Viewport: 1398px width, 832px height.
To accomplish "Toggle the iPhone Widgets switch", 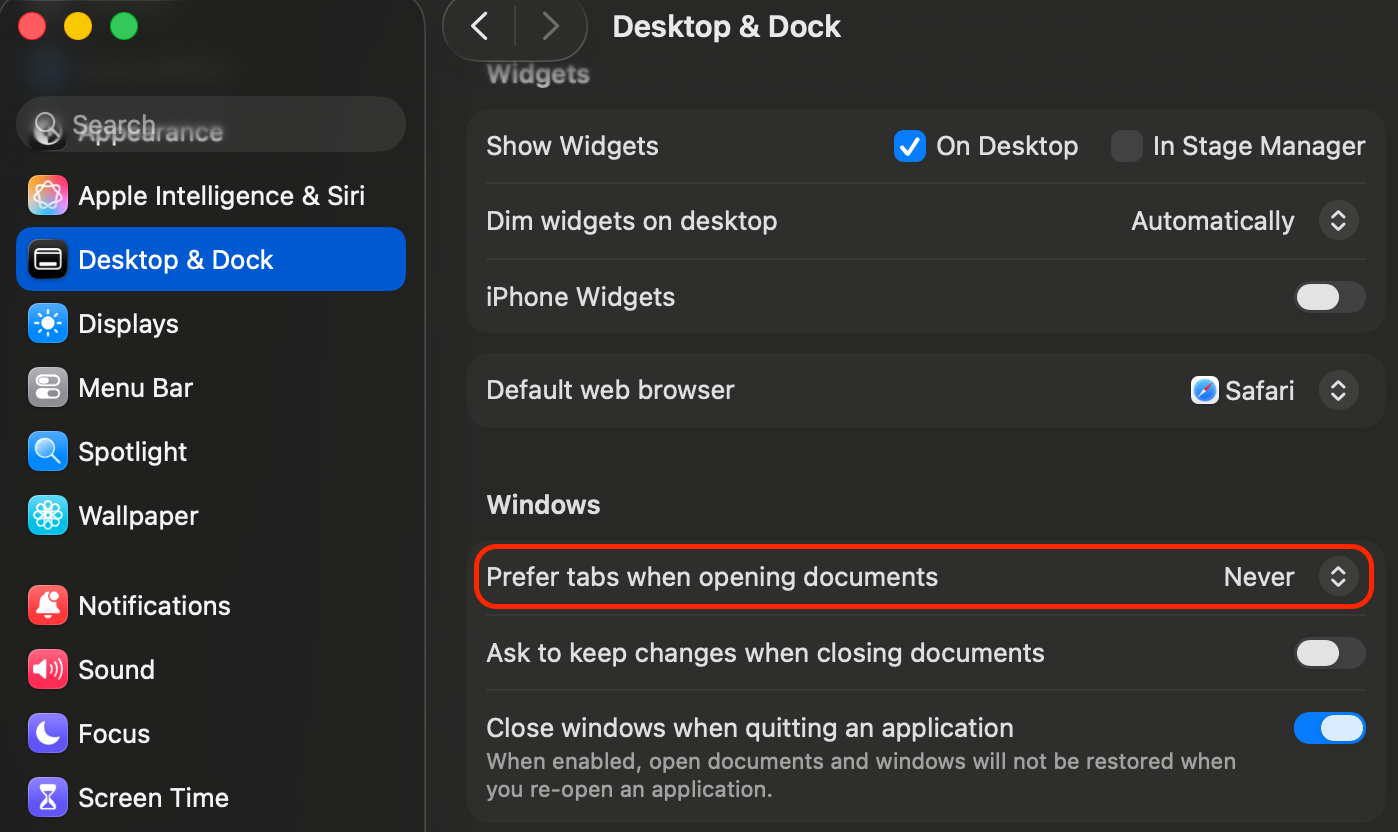I will point(1329,297).
